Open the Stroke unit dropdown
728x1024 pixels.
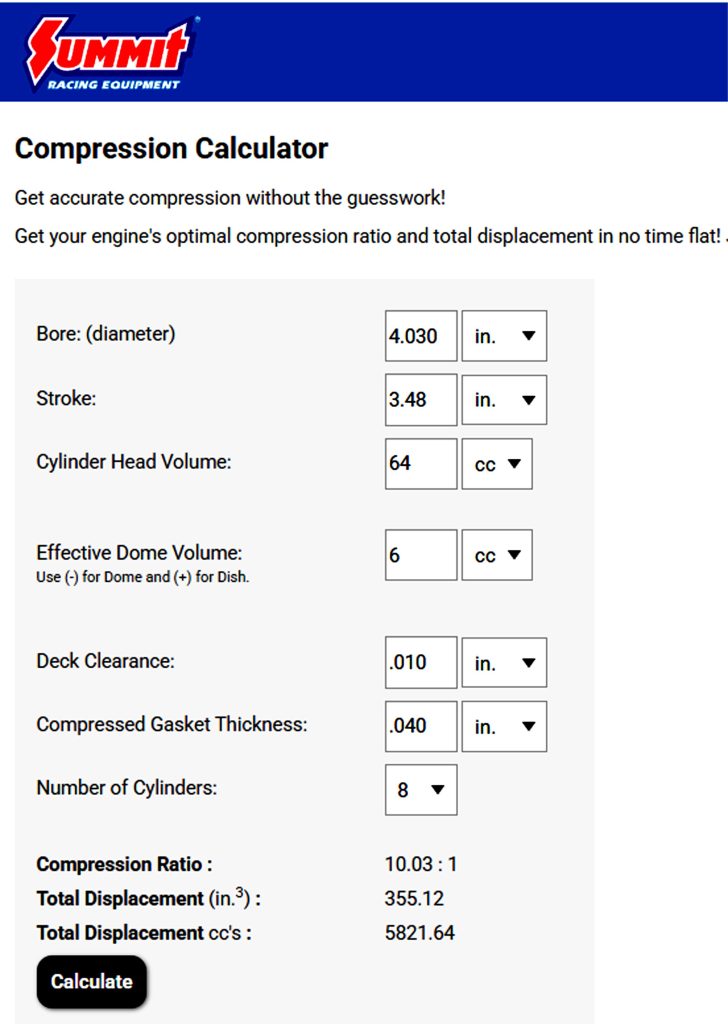(504, 399)
